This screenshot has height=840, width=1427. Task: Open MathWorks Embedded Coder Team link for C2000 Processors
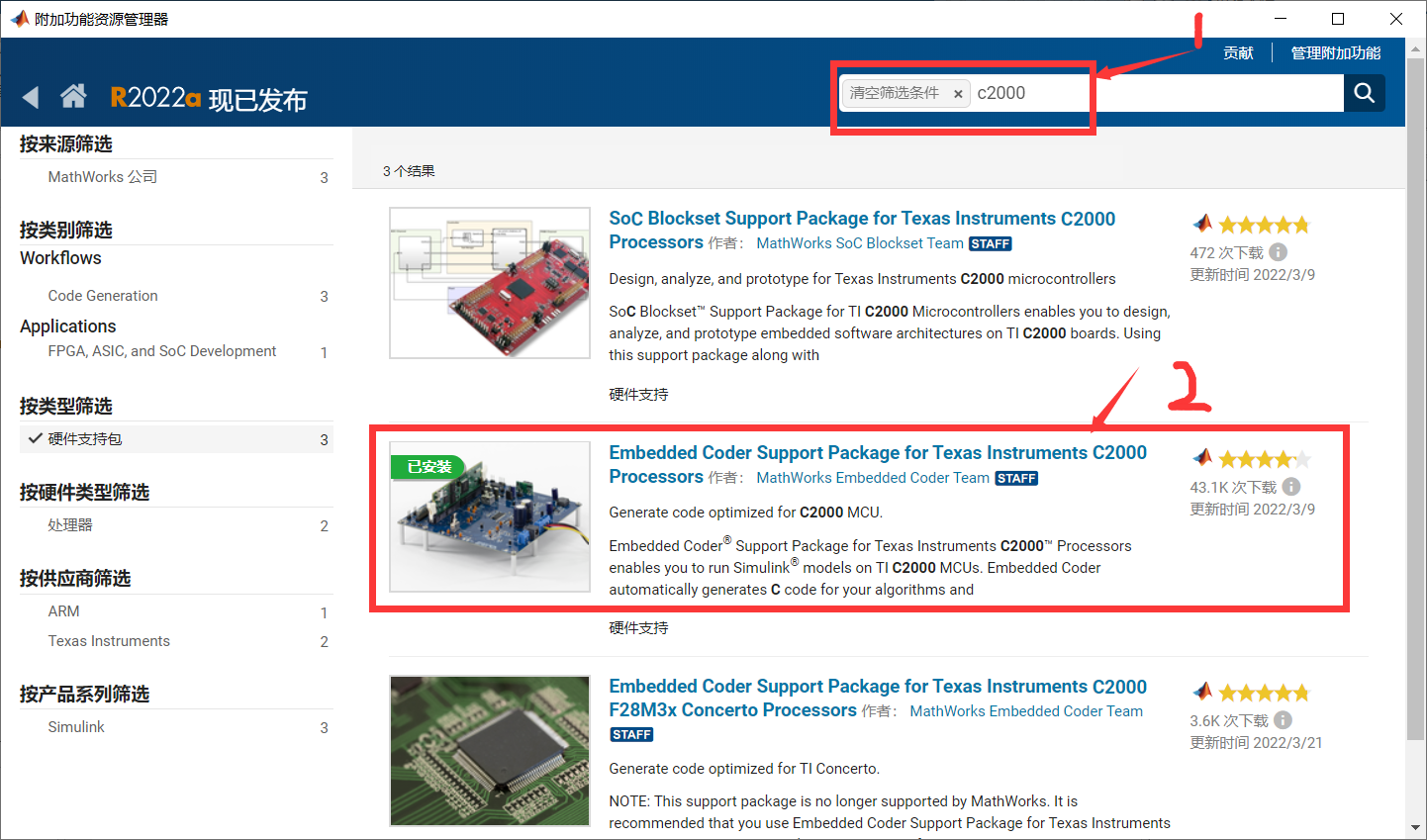coord(873,478)
